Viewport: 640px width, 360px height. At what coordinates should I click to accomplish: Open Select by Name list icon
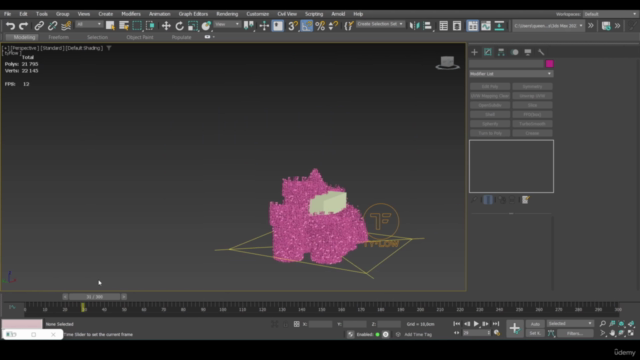tap(124, 26)
